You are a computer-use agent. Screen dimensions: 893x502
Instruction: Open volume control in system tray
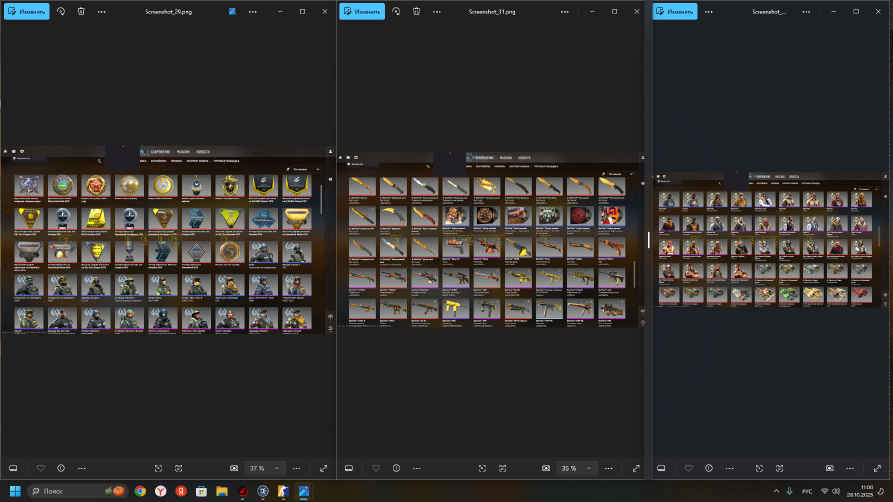tap(835, 491)
